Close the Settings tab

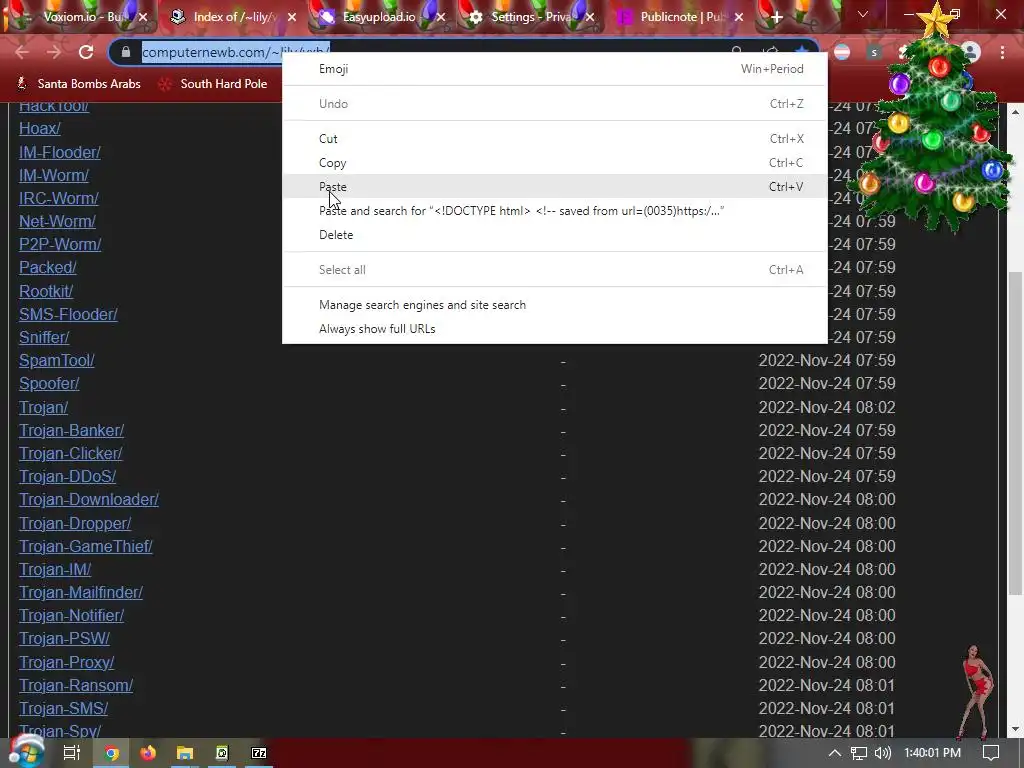590,17
